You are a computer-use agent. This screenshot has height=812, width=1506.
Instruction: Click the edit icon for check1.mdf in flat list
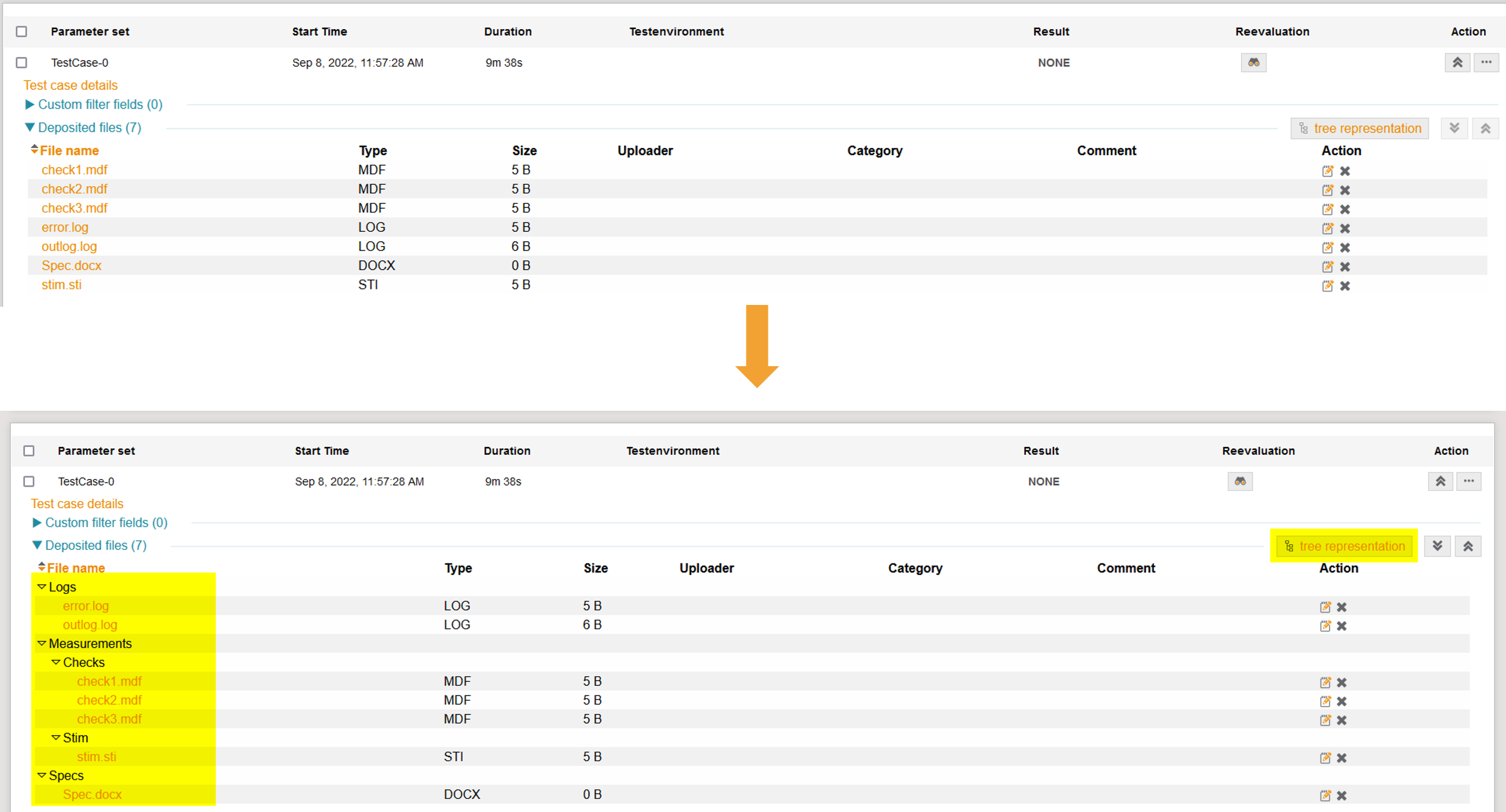pos(1327,171)
